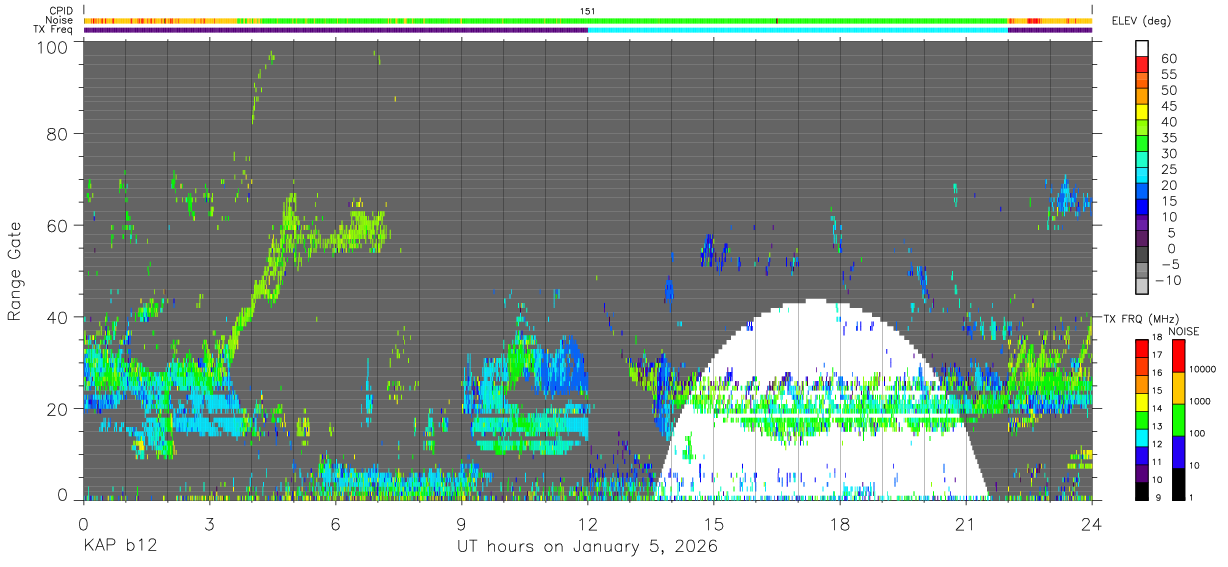Click the CPID row label
The height and width of the screenshot is (567, 1228).
(x=63, y=11)
